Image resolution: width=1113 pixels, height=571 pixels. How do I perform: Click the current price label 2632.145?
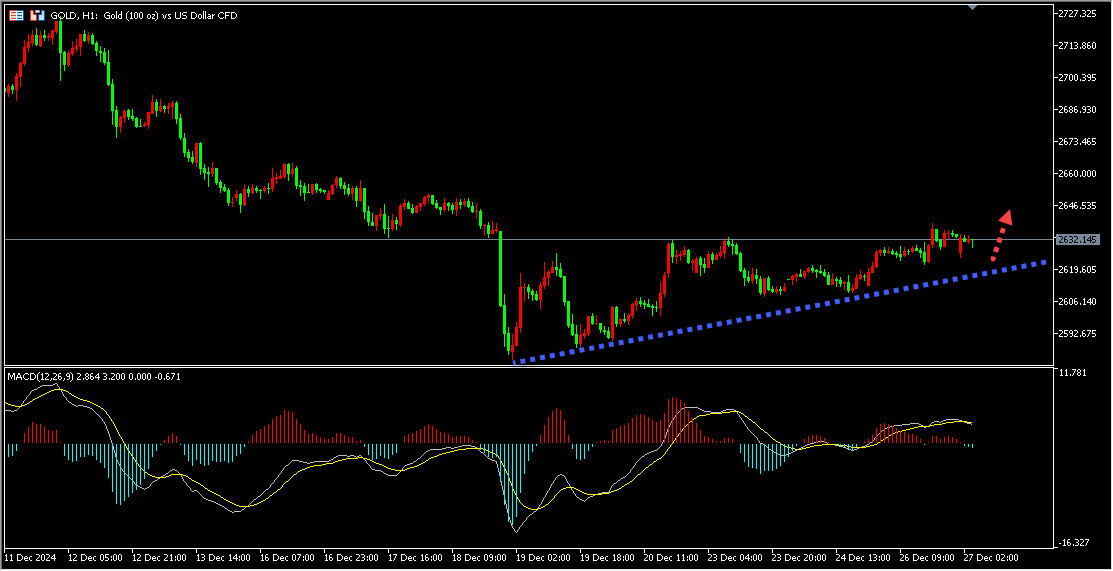[x=1078, y=240]
